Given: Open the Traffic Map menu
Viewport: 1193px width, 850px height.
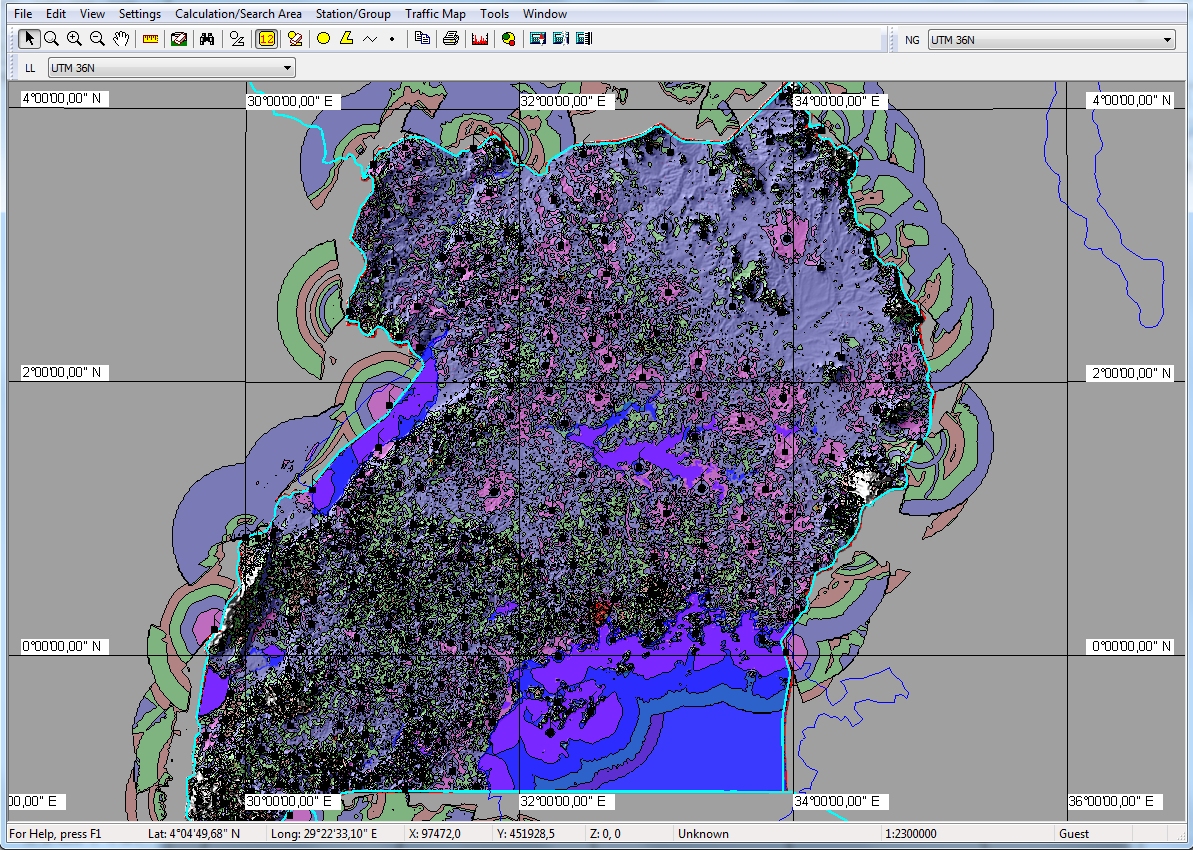Looking at the screenshot, I should [x=435, y=14].
